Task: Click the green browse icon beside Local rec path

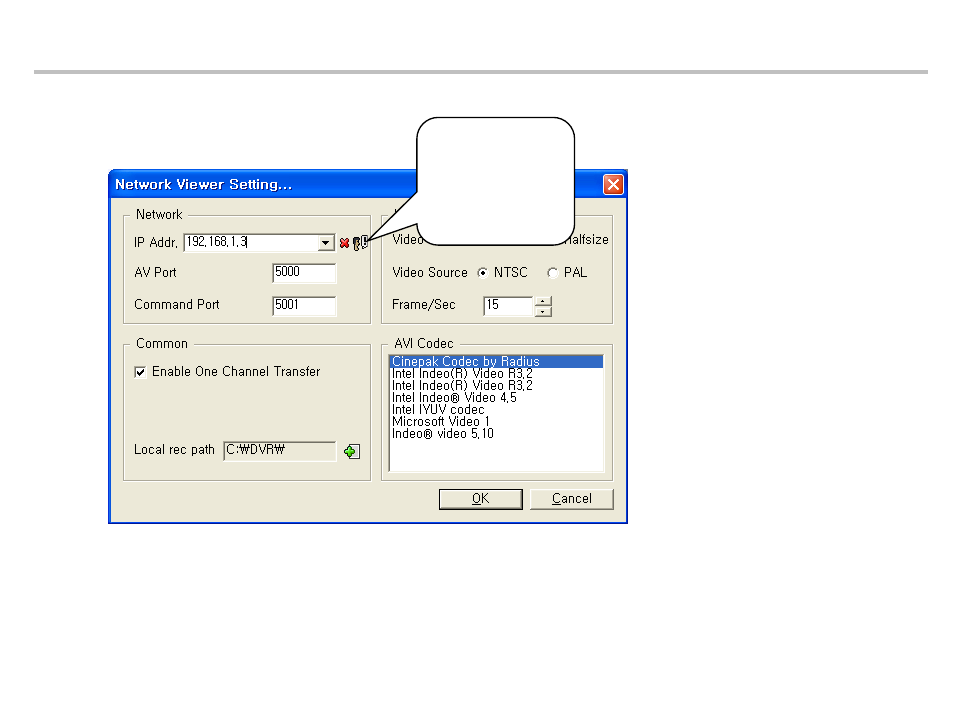Action: click(352, 451)
